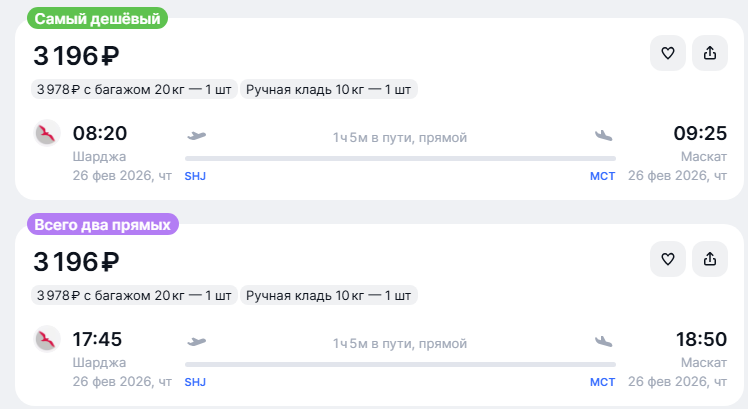Select the 'Всего два прямых' badge
748x409 pixels.
[x=102, y=224]
